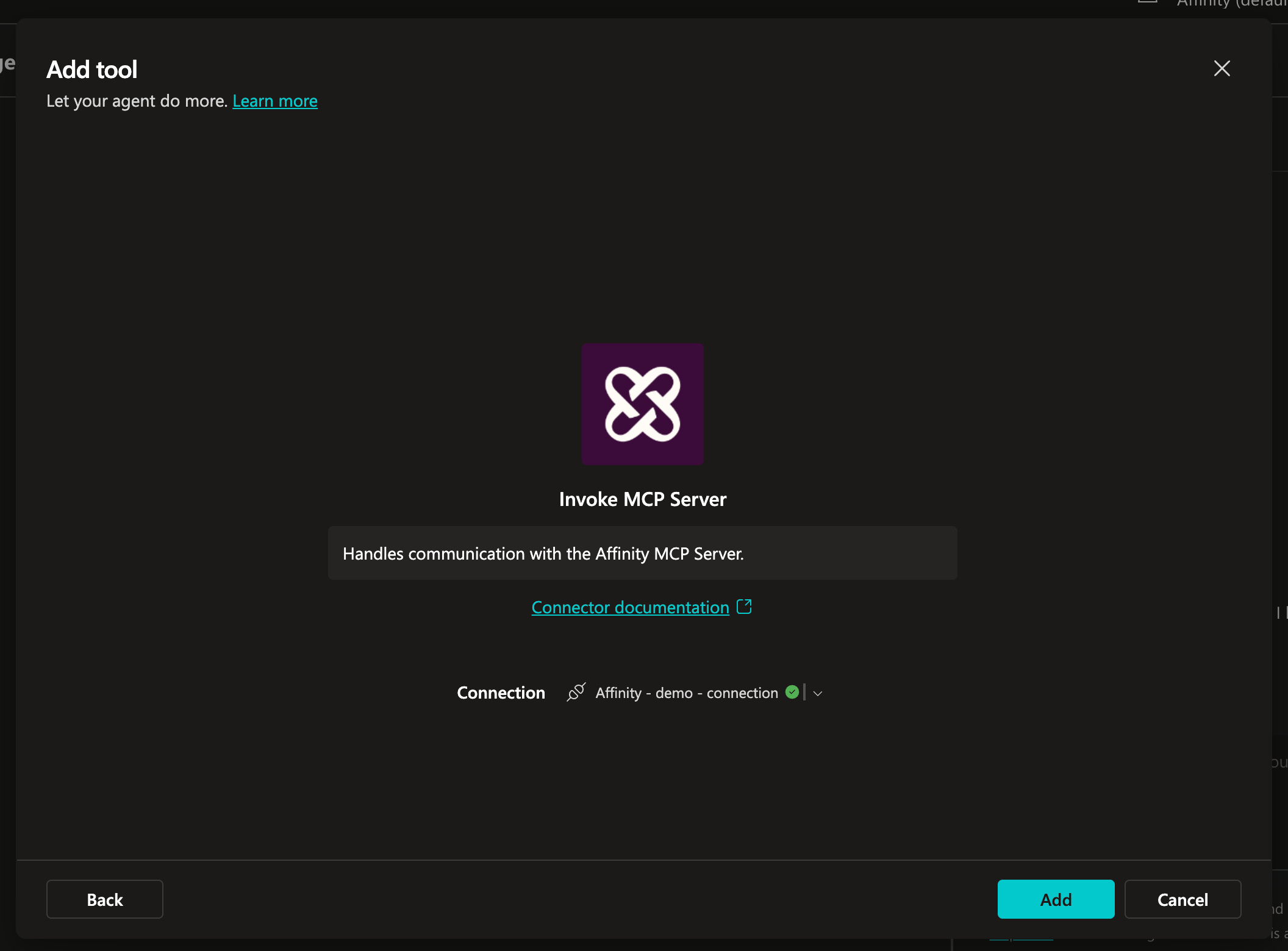Click the external link icon beside Connector documentation
1288x951 pixels.
(x=744, y=607)
